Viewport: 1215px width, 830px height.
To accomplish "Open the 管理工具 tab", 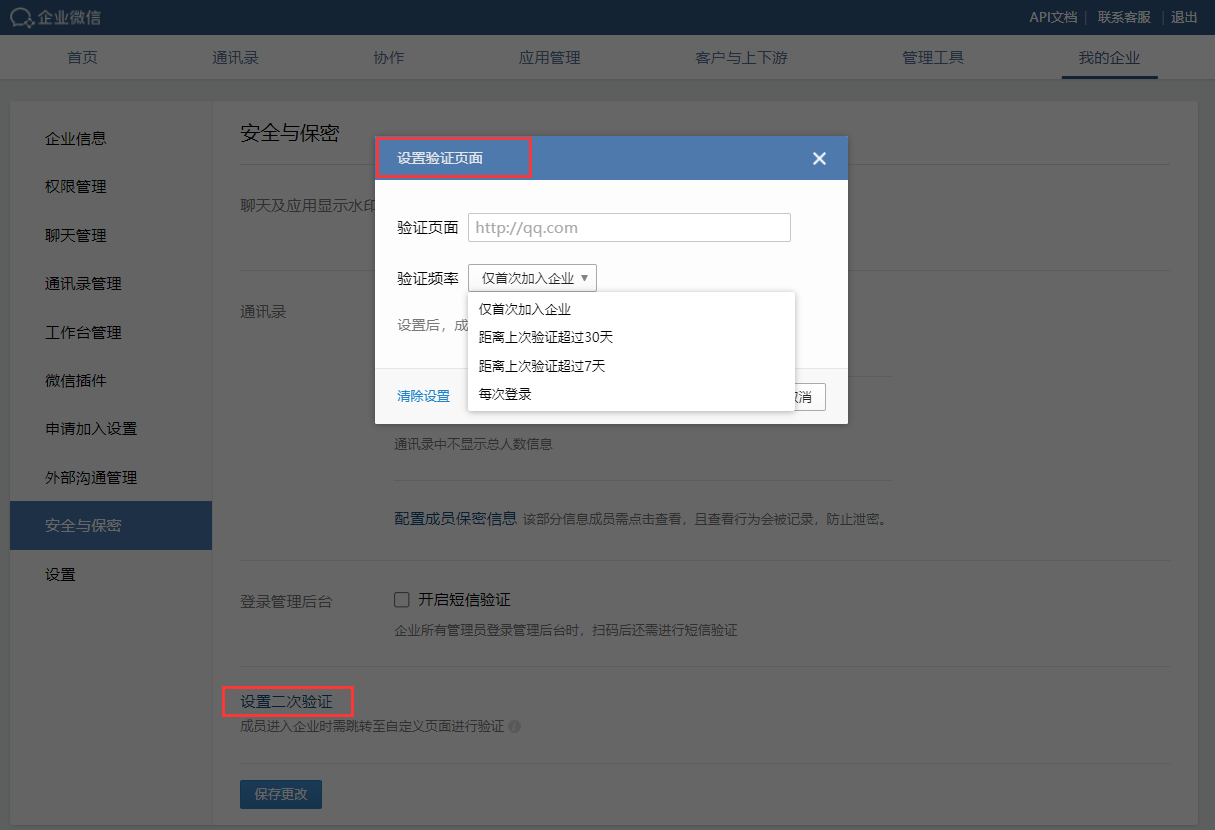I will tap(932, 57).
